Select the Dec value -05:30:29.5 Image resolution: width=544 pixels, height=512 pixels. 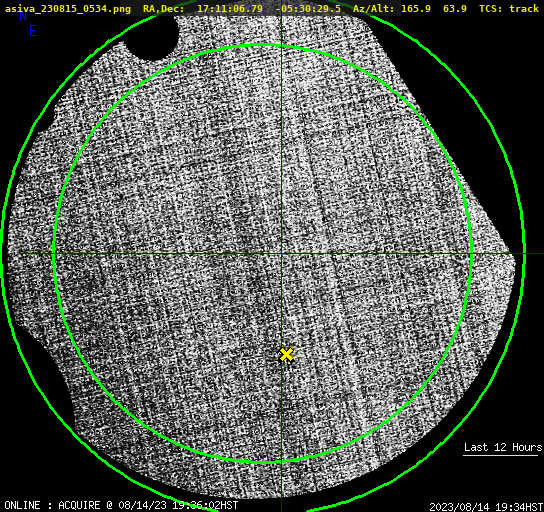[308, 8]
